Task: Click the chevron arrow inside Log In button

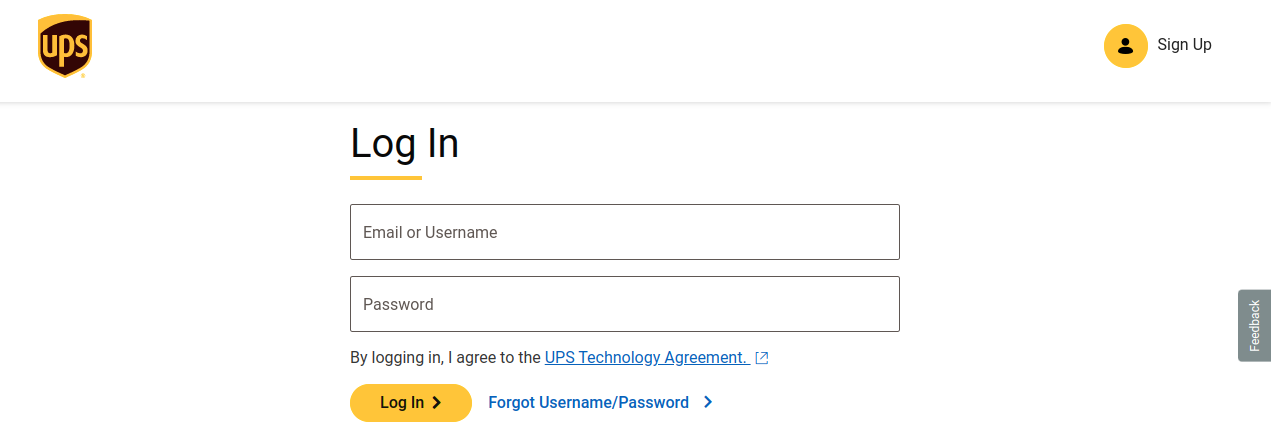Action: (437, 403)
